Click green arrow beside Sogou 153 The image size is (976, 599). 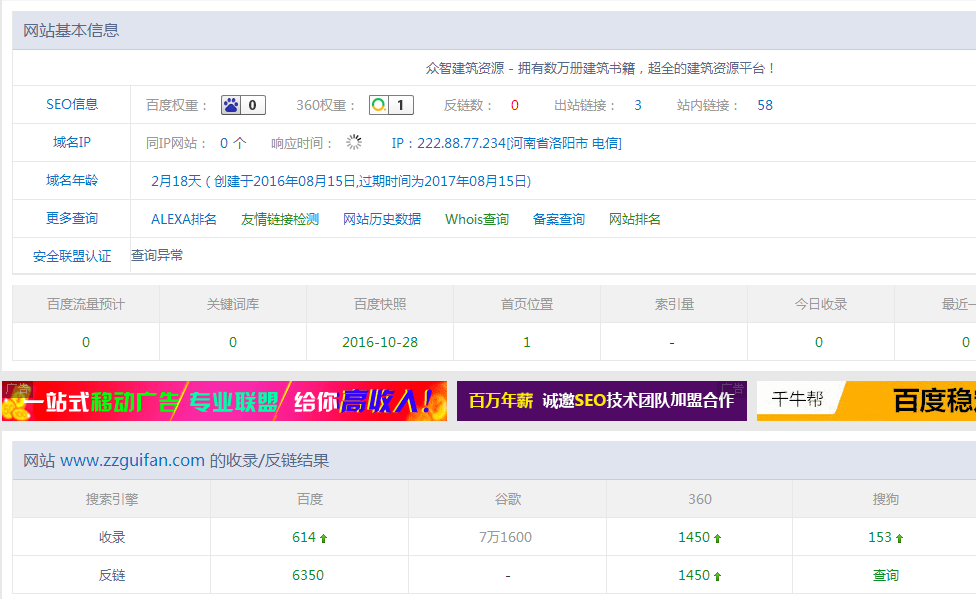(899, 538)
